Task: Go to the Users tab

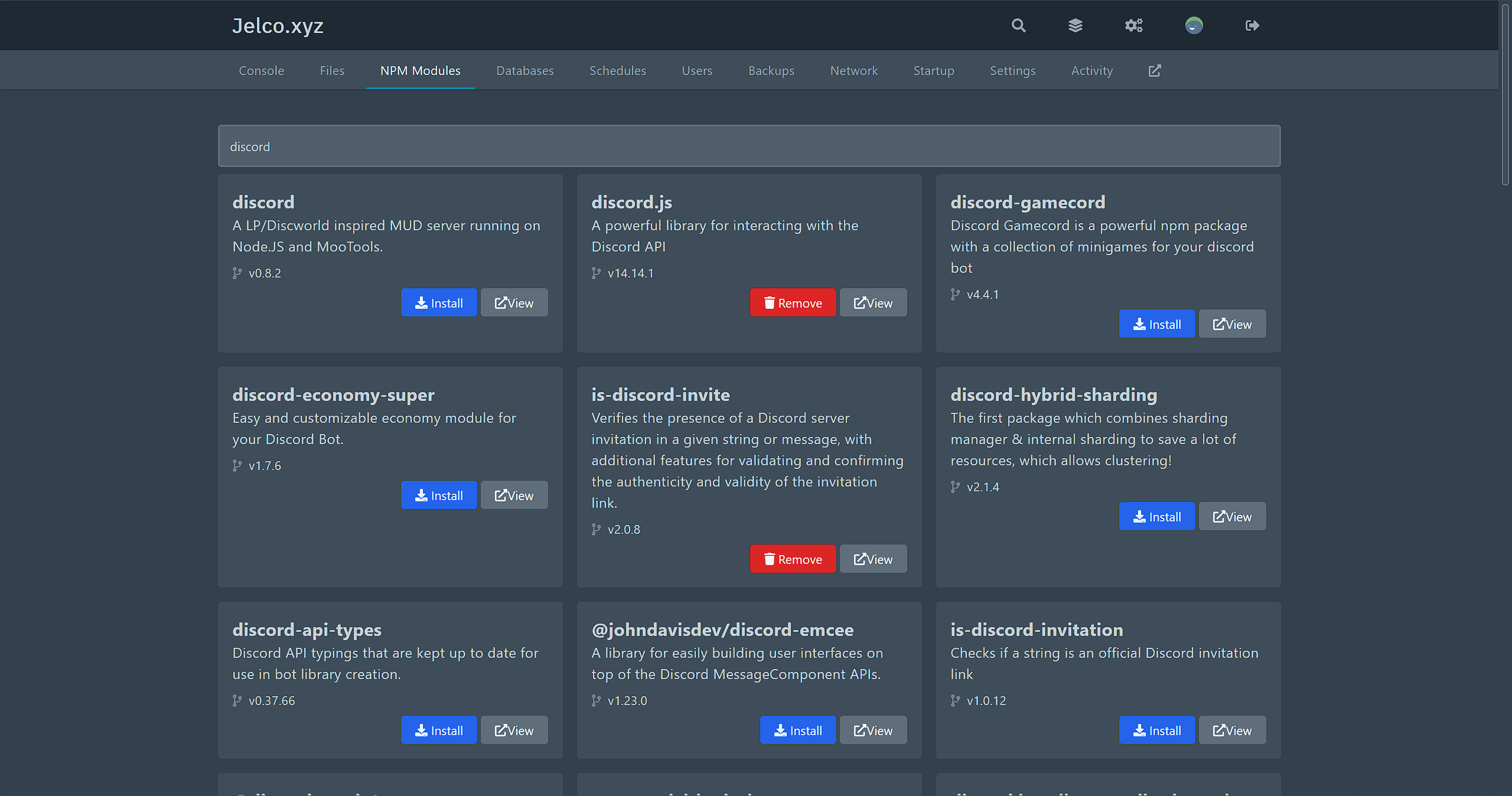Action: 697,70
